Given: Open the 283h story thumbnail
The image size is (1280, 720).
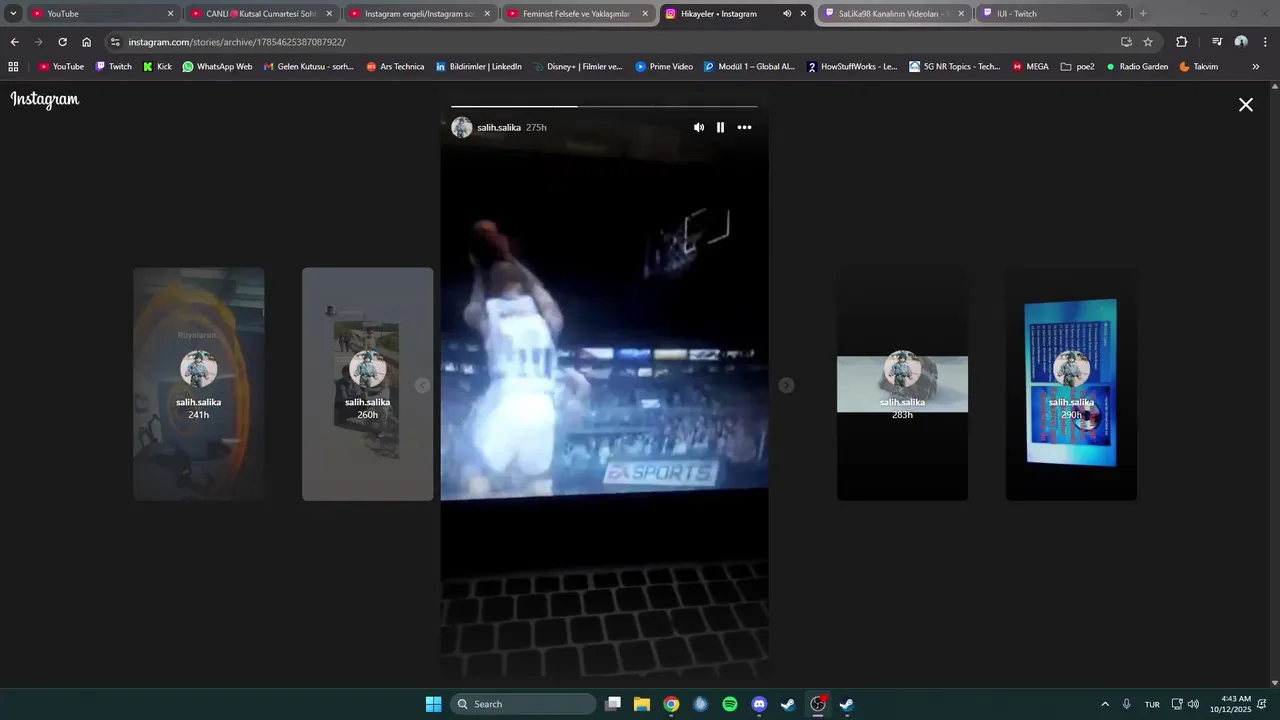Looking at the screenshot, I should click(x=902, y=384).
